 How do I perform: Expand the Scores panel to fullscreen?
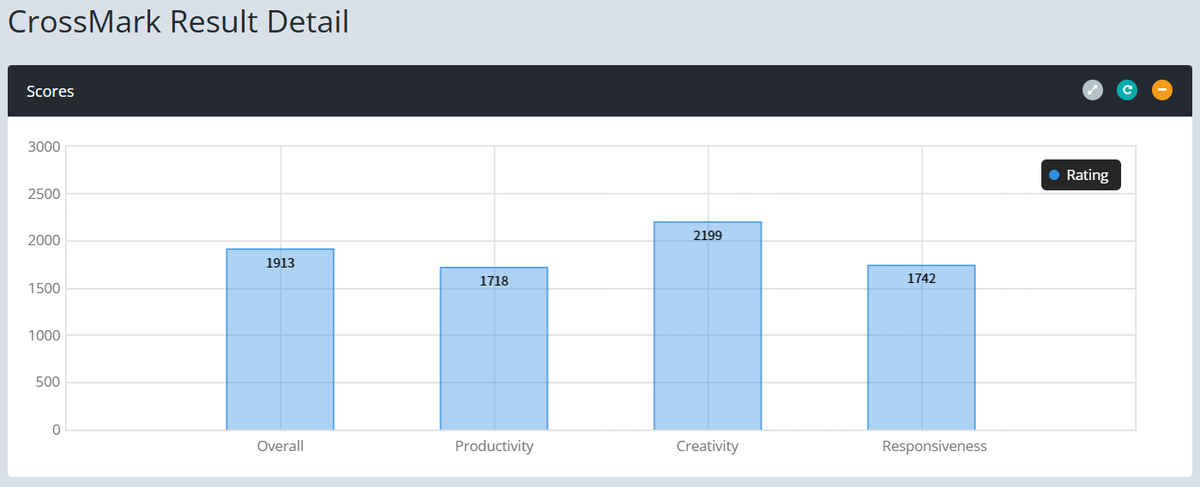point(1093,91)
